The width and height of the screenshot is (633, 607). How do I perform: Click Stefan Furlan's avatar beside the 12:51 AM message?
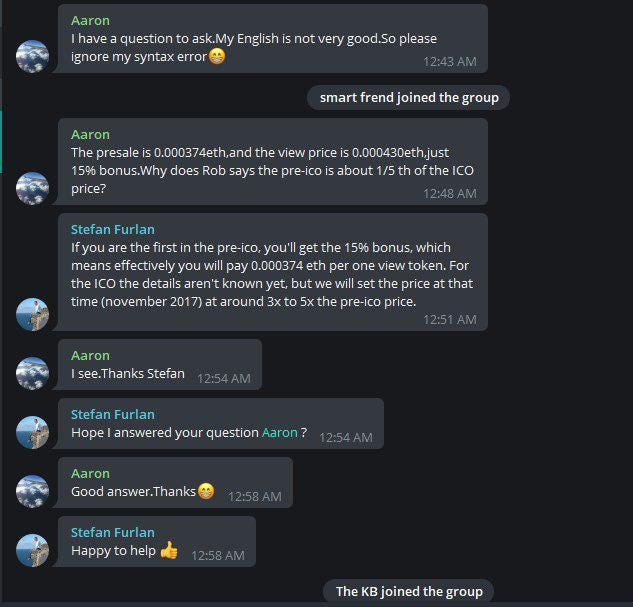click(32, 314)
